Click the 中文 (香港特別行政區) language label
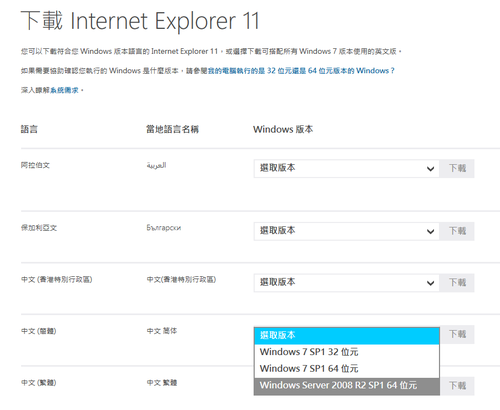 coord(57,280)
